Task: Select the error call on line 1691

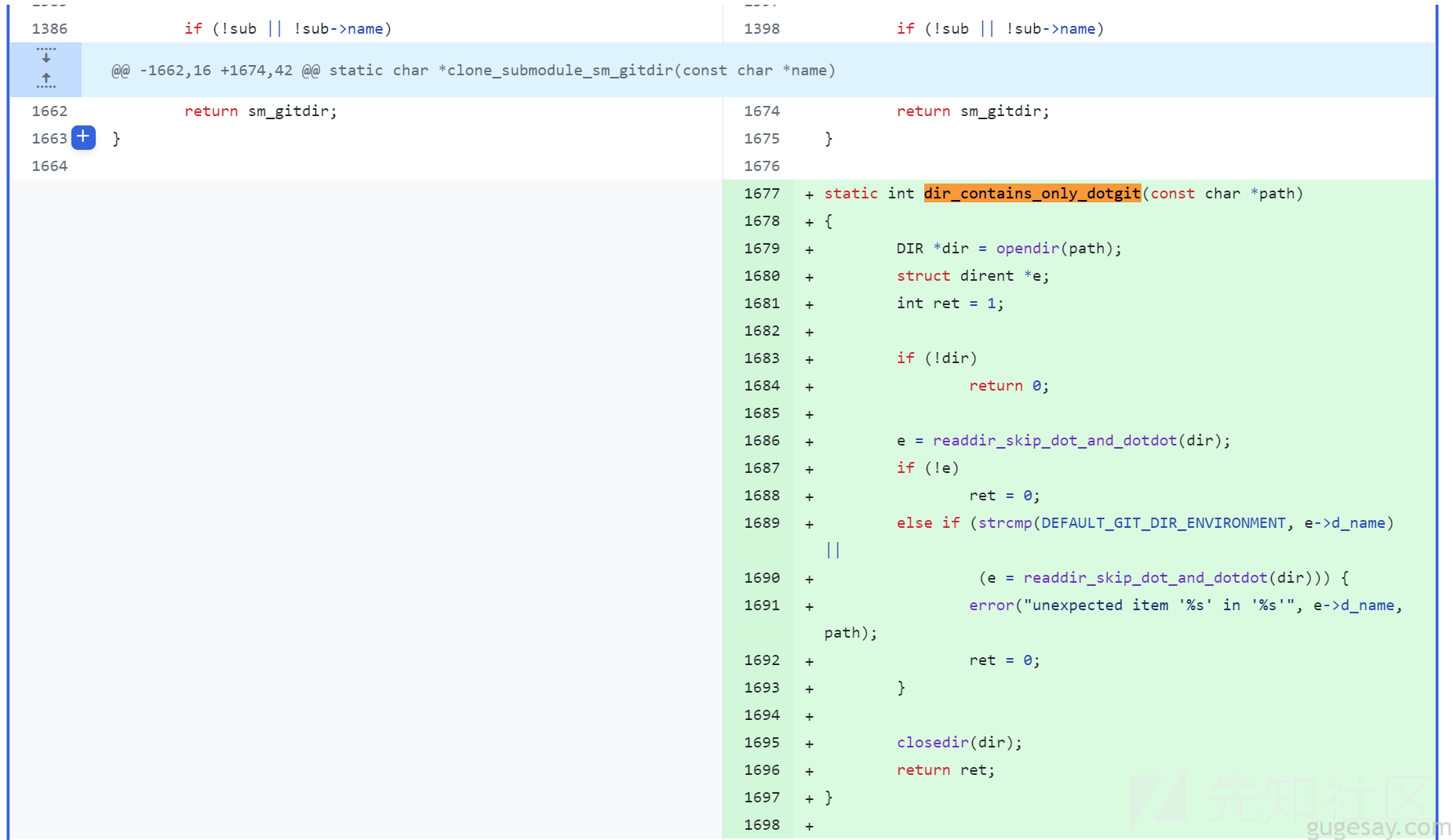Action: tap(991, 605)
